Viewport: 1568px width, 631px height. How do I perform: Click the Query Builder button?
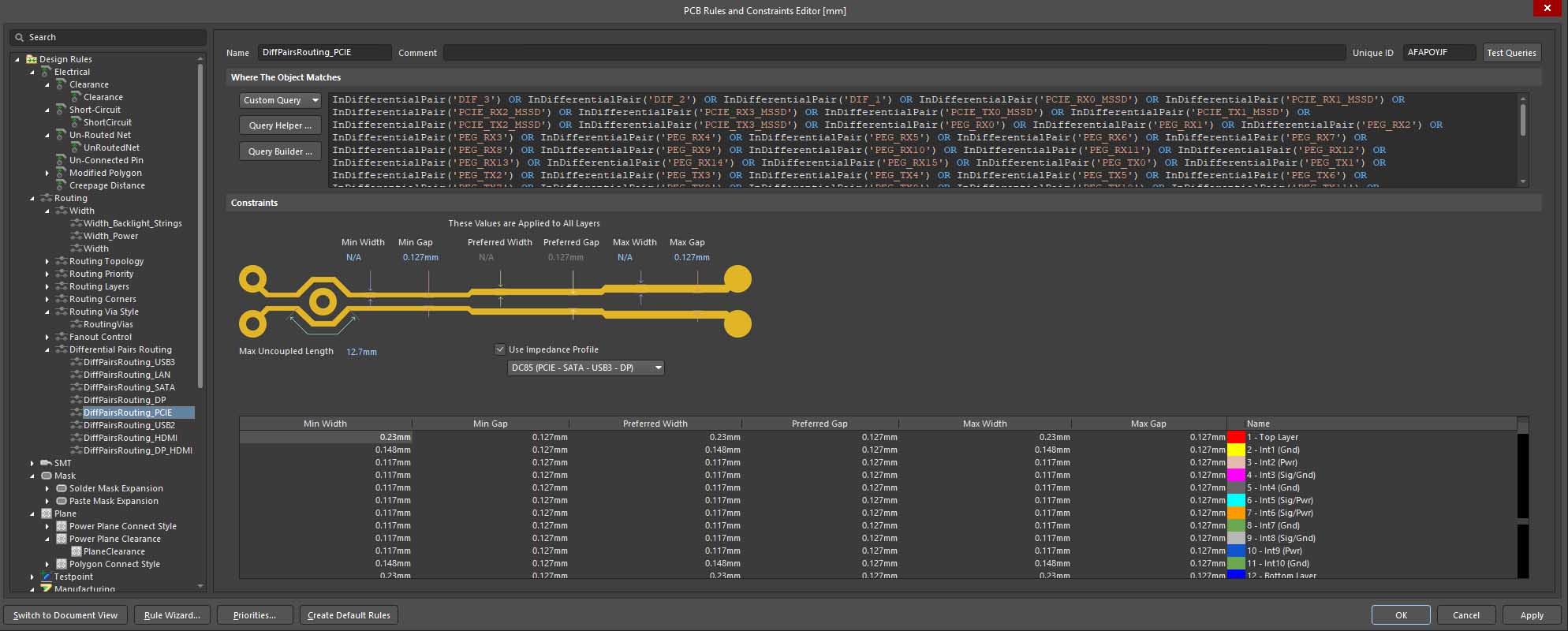pos(280,151)
